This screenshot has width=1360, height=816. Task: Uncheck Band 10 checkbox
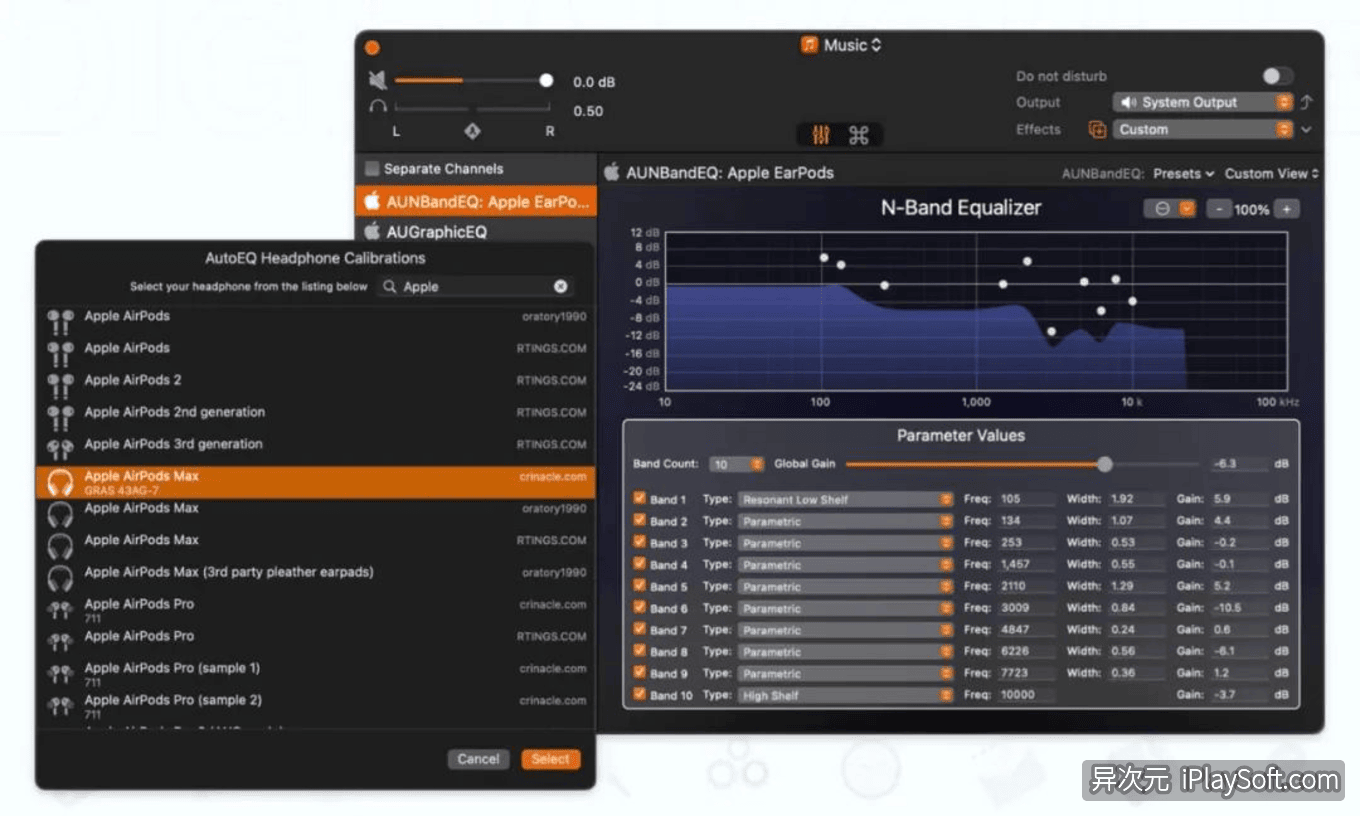(640, 694)
